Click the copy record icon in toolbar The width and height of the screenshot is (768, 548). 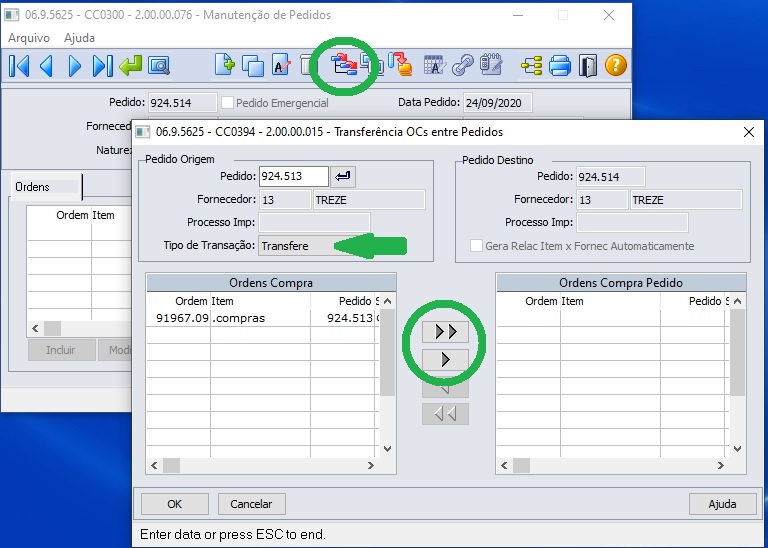253,65
